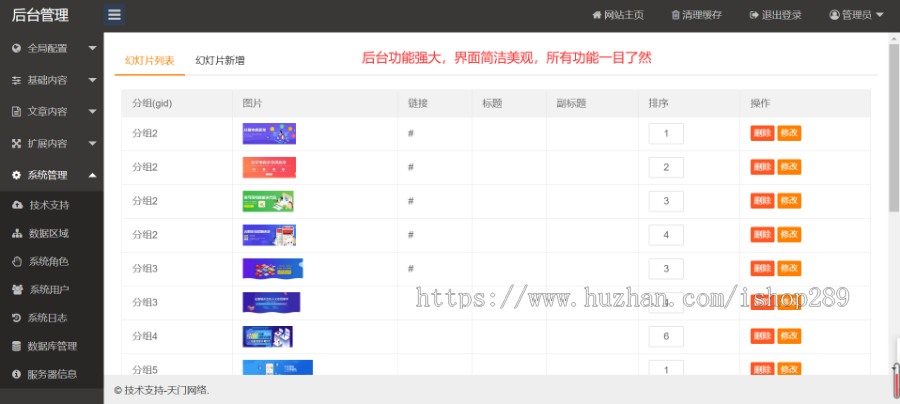Switch to the 幻灯片新增 tab
The image size is (900, 404).
[x=220, y=60]
